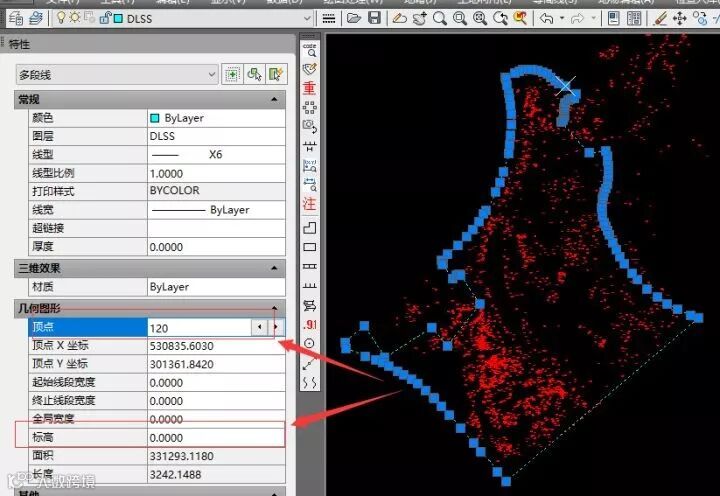The height and width of the screenshot is (496, 720).
Task: Select the Match Properties brush tool
Action: pyautogui.click(x=660, y=18)
